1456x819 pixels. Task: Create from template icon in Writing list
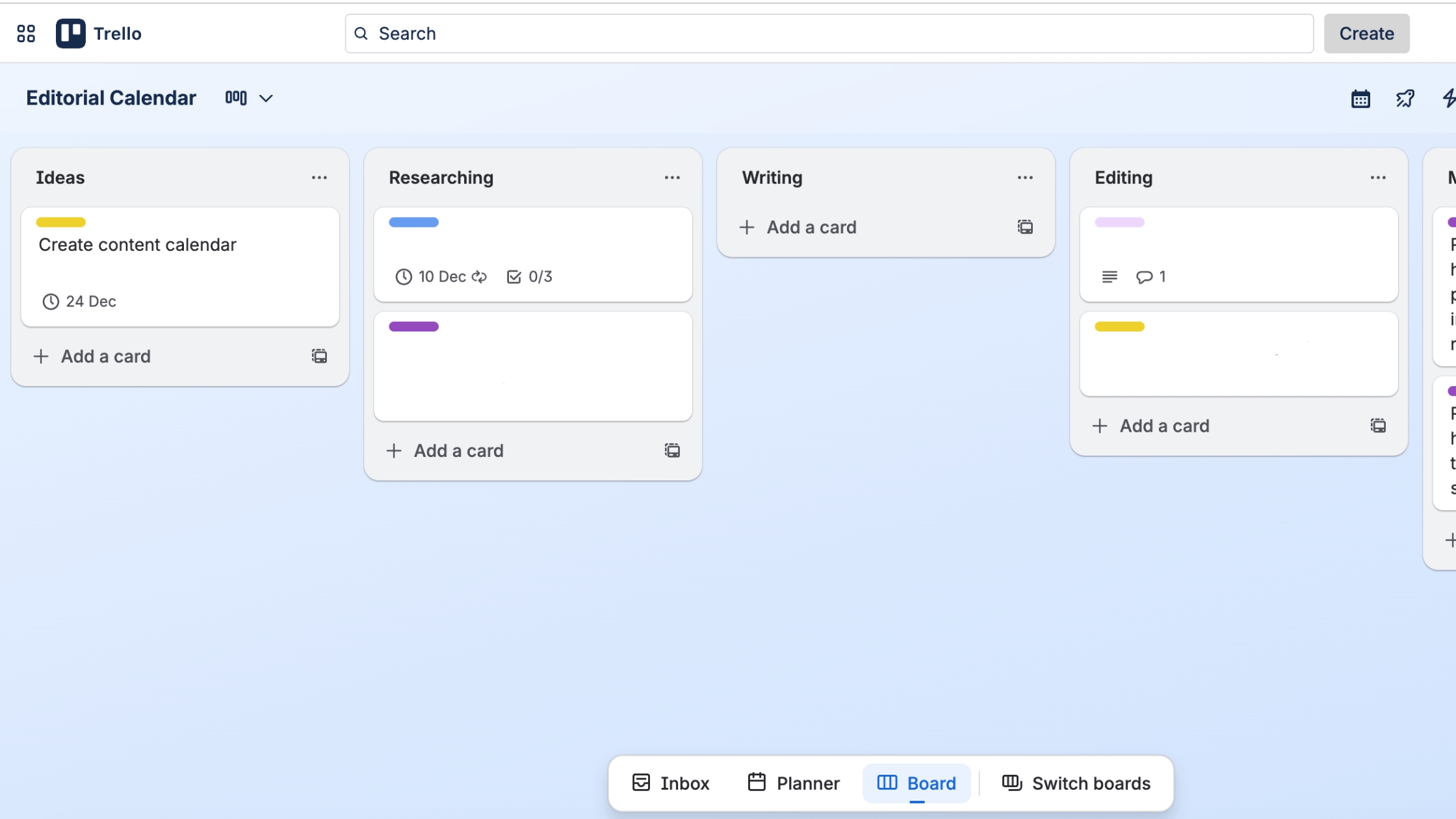(x=1025, y=227)
